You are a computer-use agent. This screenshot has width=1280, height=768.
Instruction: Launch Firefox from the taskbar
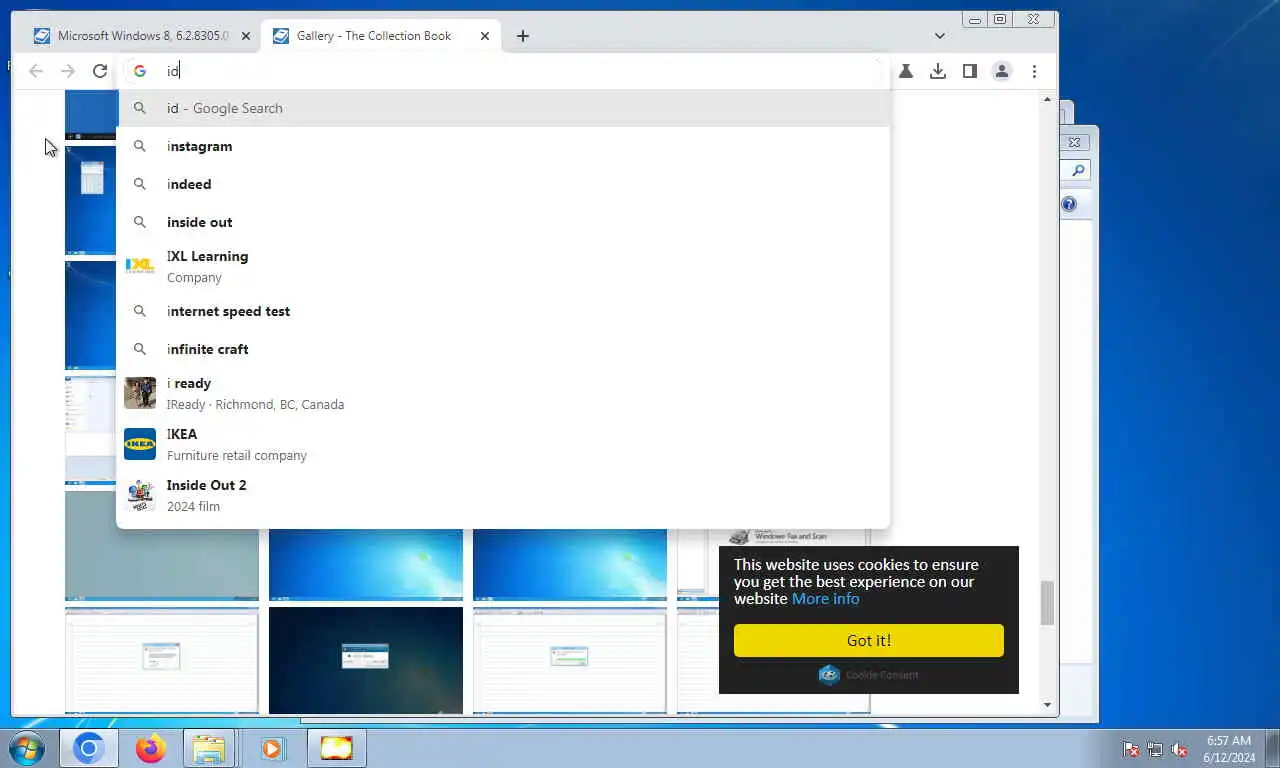coord(151,748)
